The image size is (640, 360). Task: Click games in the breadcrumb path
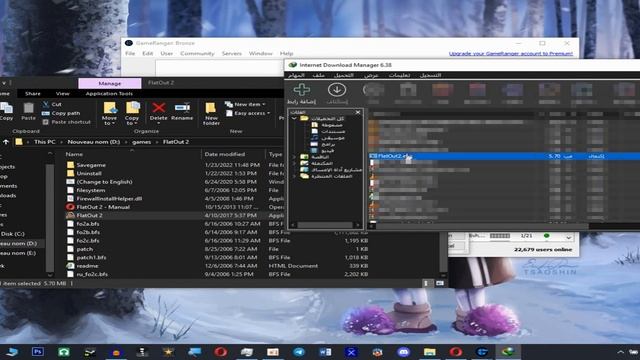[x=142, y=142]
